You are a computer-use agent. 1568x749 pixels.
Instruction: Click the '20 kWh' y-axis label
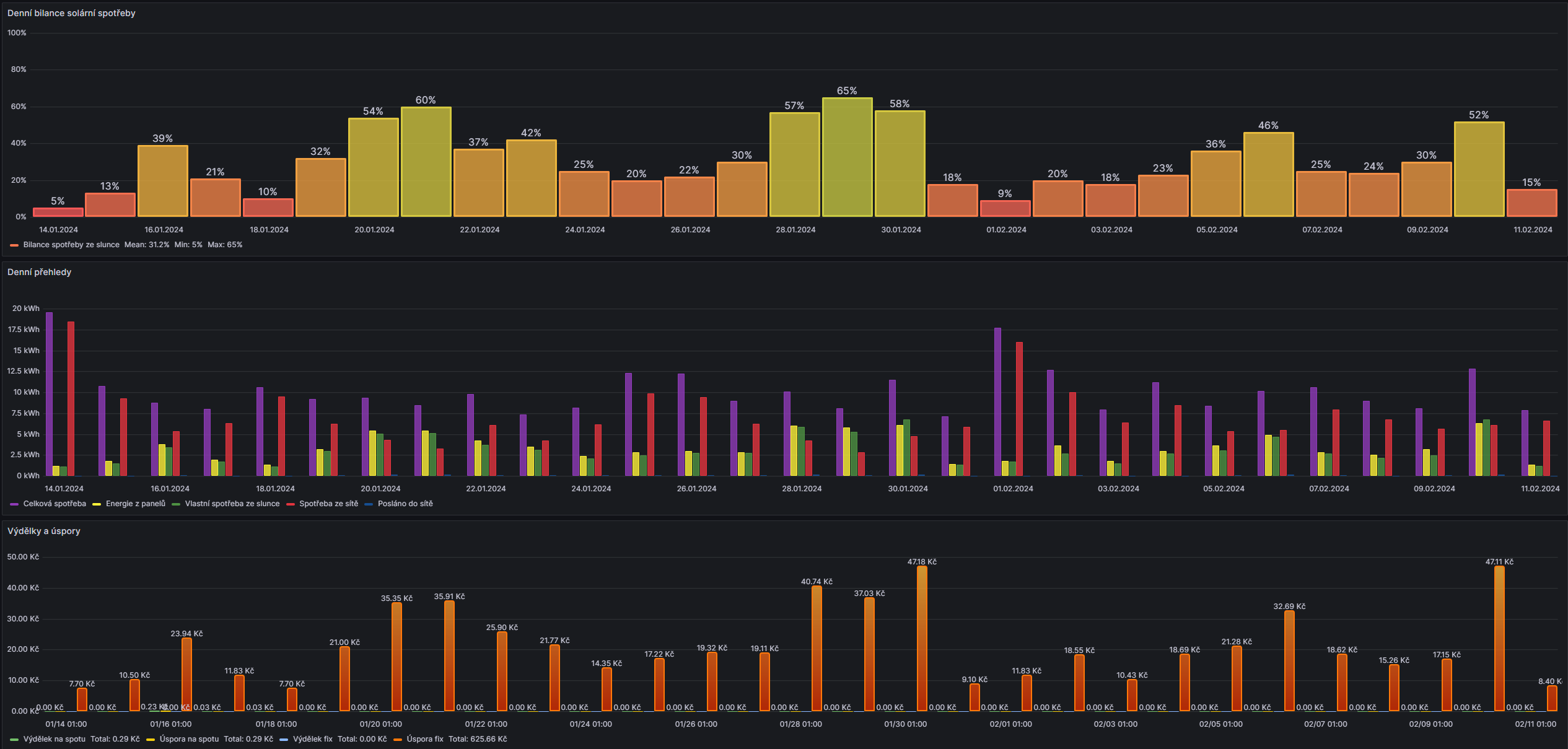pos(25,309)
